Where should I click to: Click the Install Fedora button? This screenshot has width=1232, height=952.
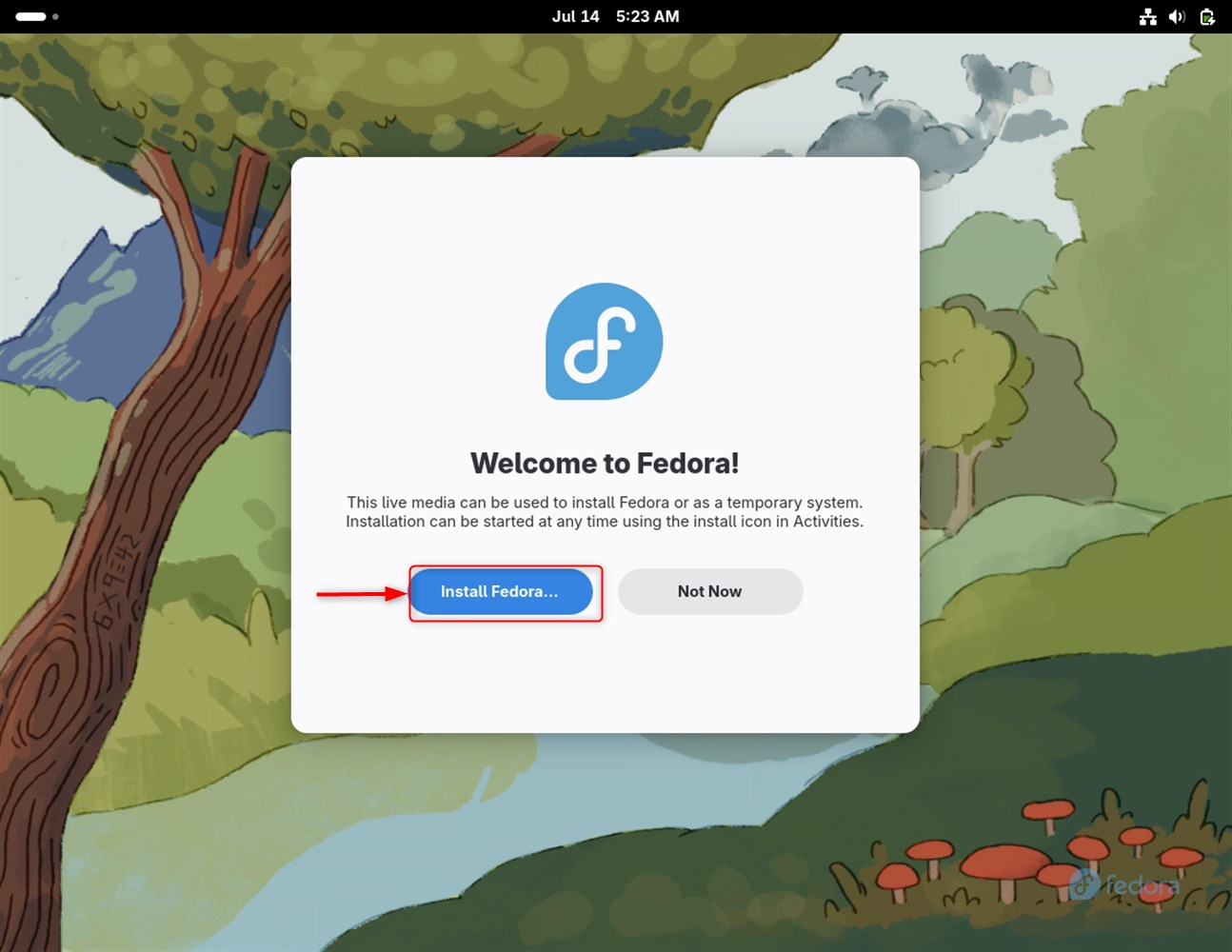[x=501, y=591]
